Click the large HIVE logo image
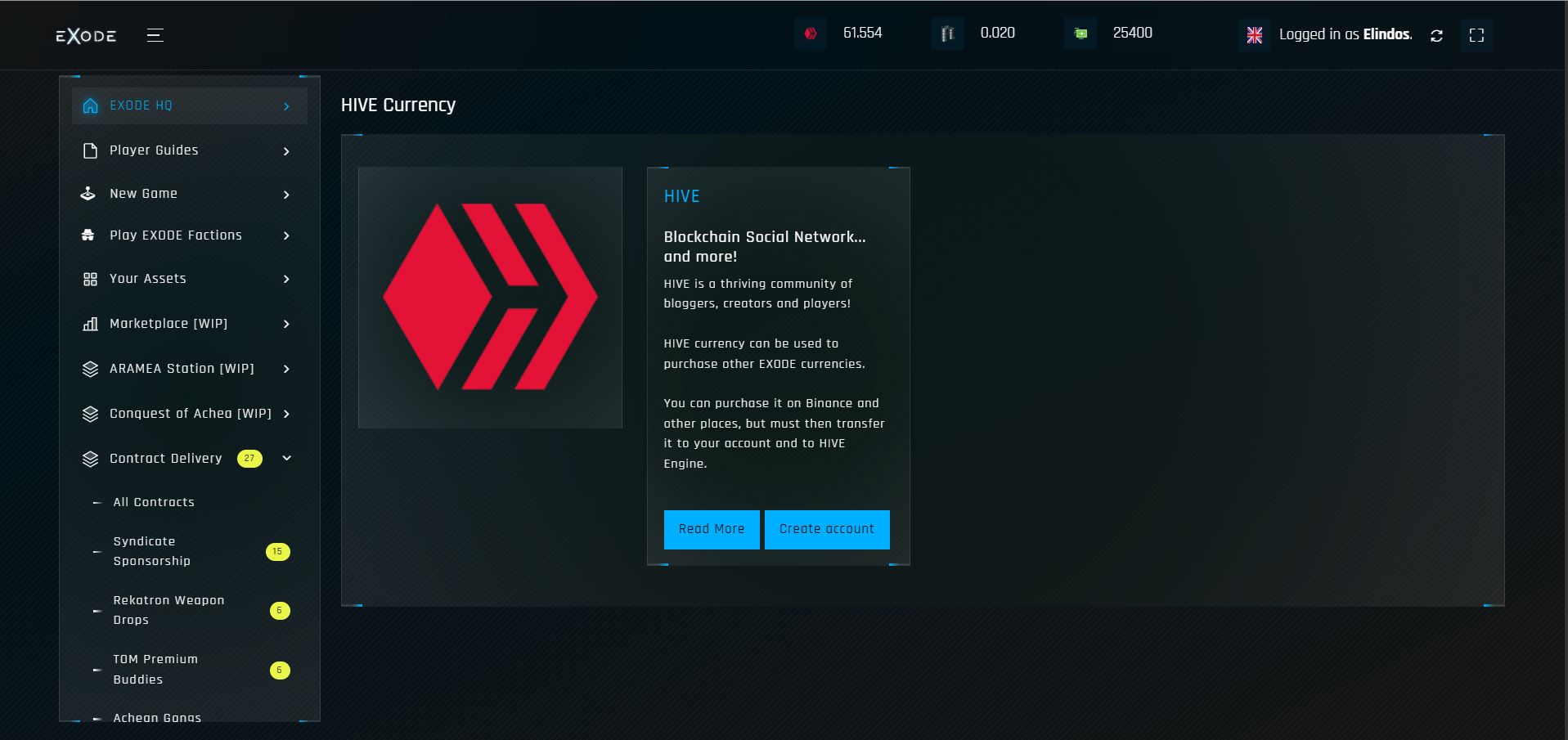 click(x=490, y=297)
